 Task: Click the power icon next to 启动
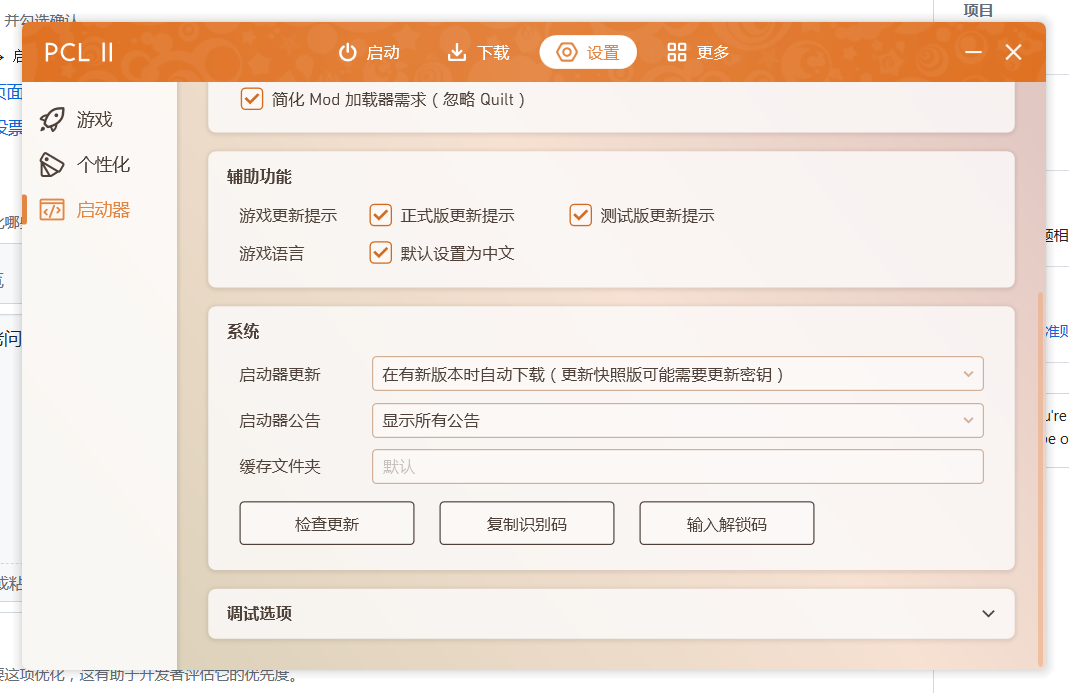(x=346, y=51)
